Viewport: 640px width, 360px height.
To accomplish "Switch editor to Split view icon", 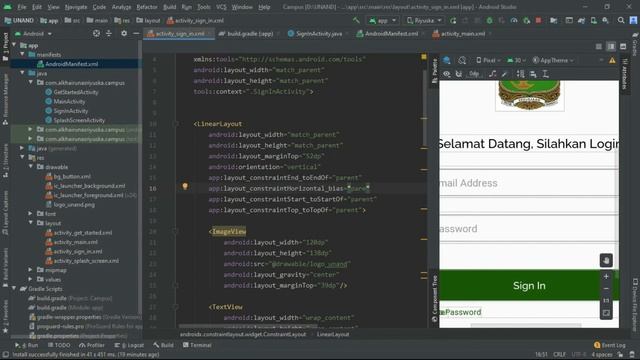I will pos(611,47).
